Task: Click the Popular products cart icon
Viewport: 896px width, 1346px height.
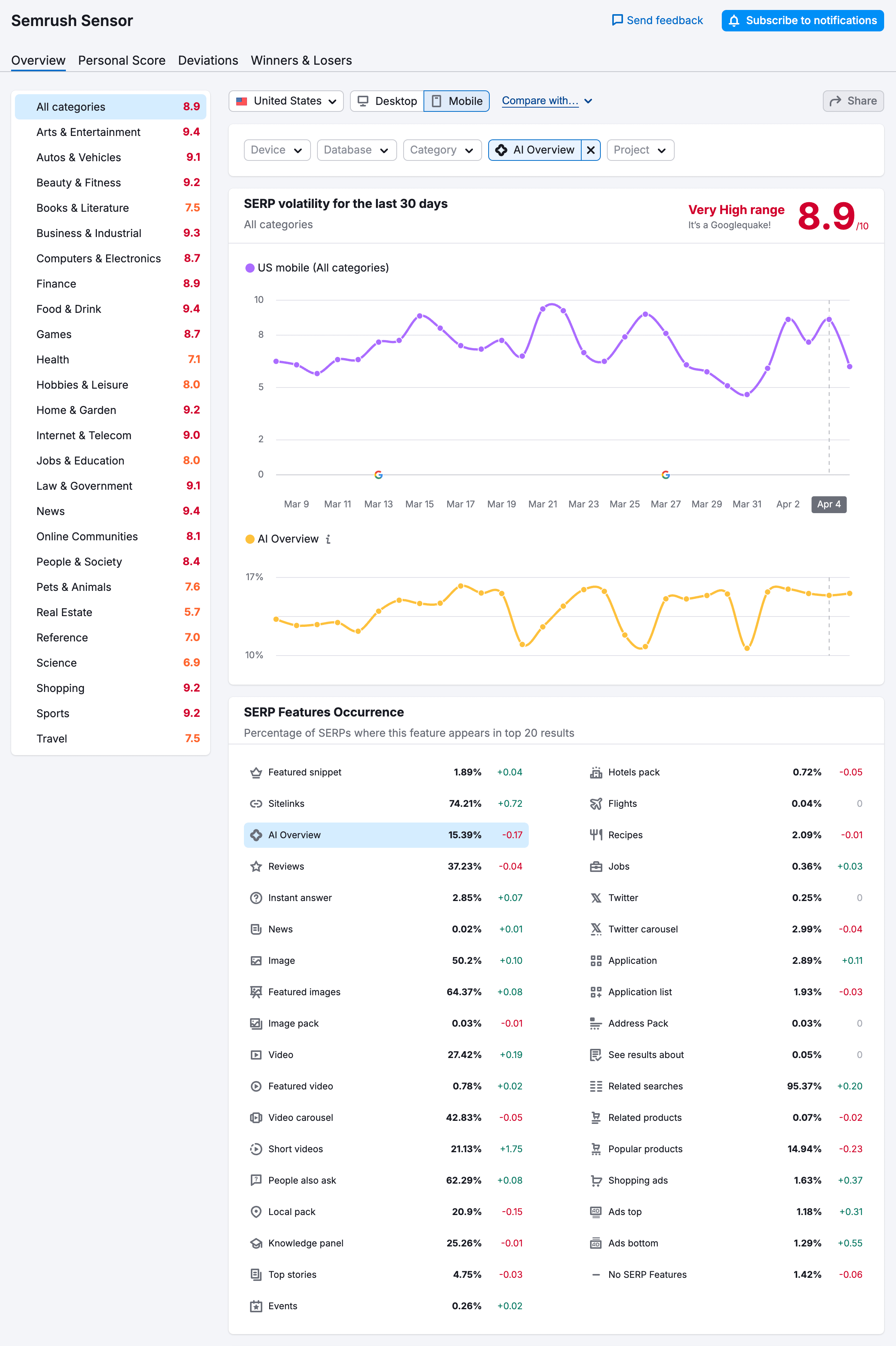Action: tap(596, 1150)
